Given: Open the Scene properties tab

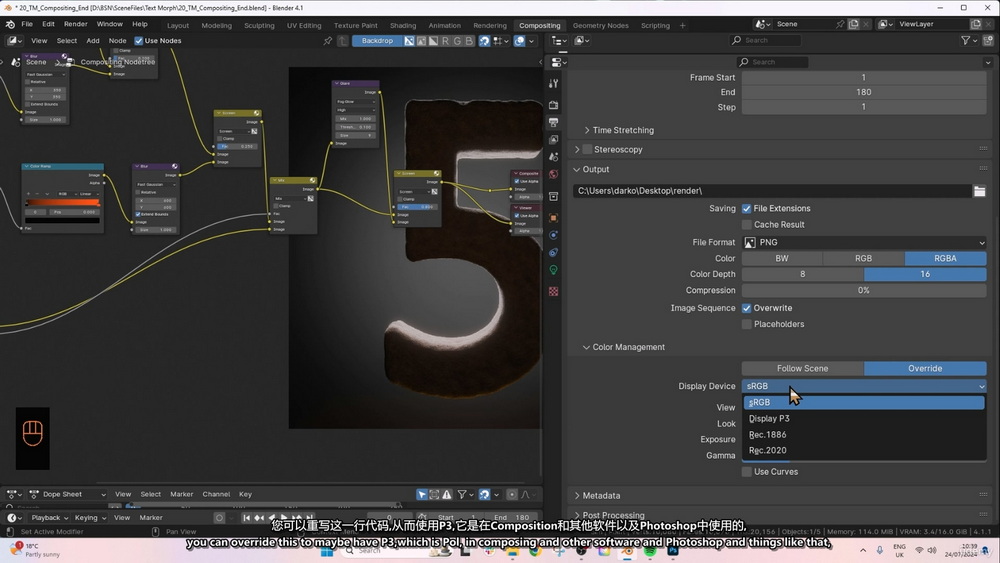Looking at the screenshot, I should coord(554,157).
